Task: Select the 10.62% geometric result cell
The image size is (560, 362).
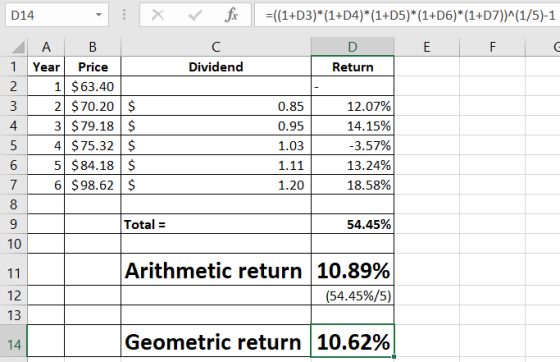Action: 352,341
